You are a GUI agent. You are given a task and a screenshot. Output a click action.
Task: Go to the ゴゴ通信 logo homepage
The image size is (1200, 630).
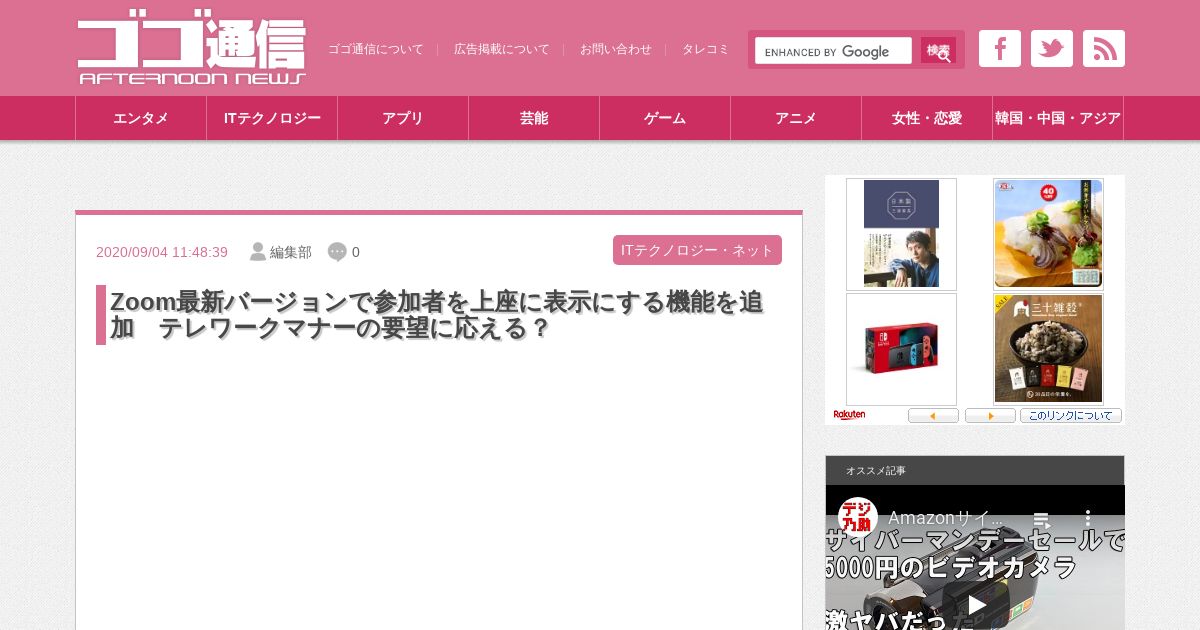click(x=192, y=48)
